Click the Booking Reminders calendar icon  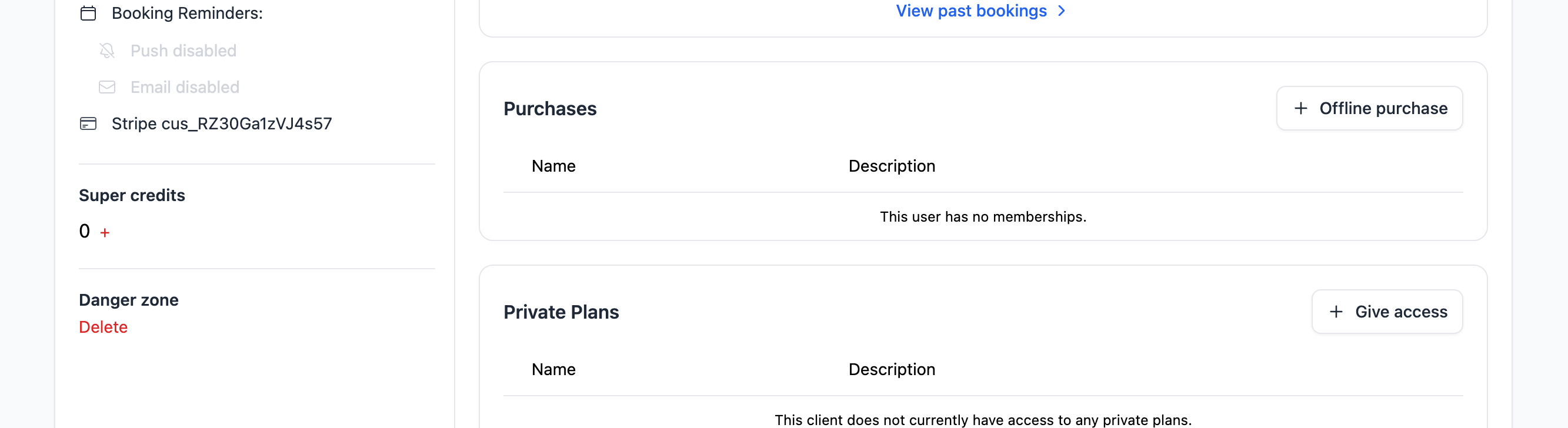point(88,13)
